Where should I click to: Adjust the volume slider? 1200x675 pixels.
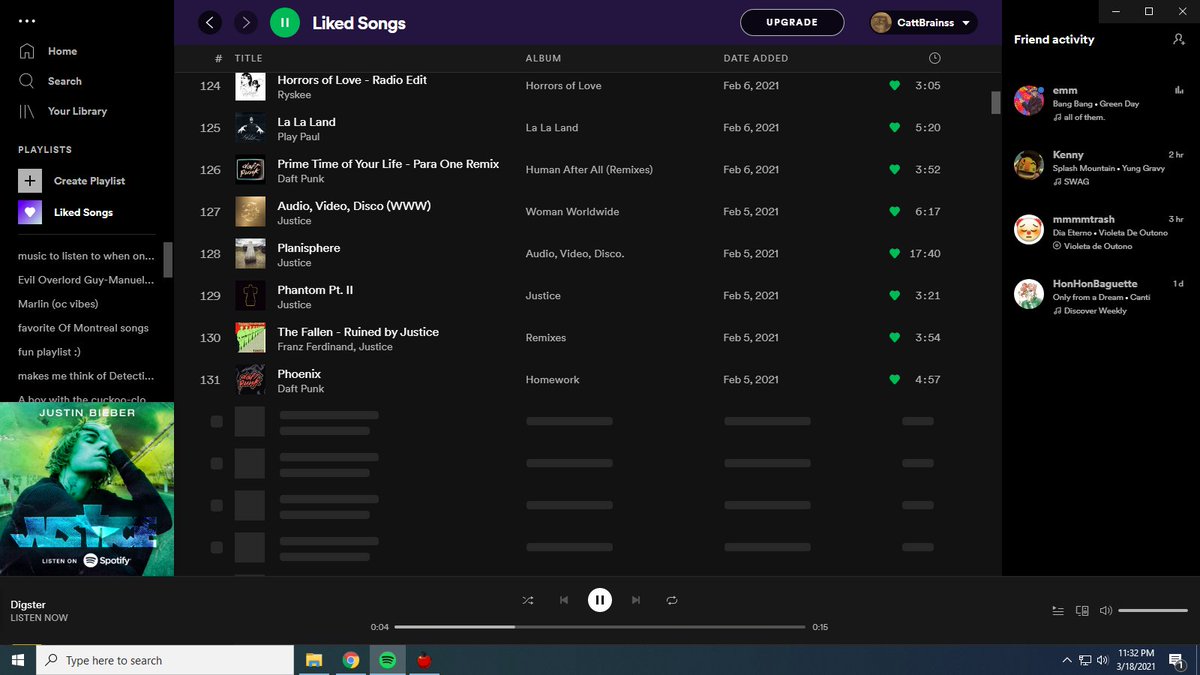click(x=1153, y=610)
